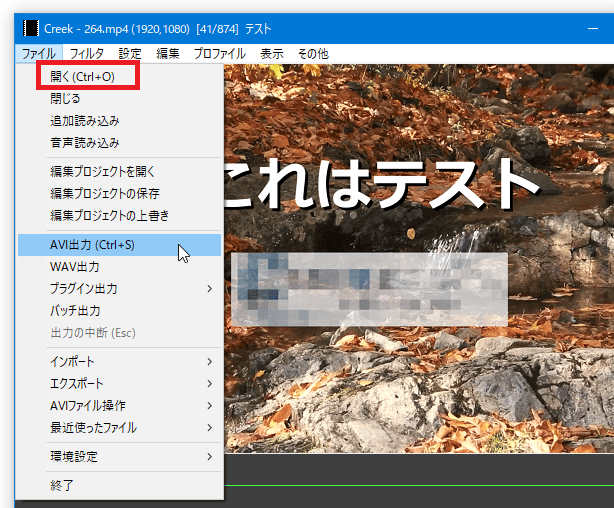Open the その他 menu
The height and width of the screenshot is (508, 614).
[x=313, y=54]
